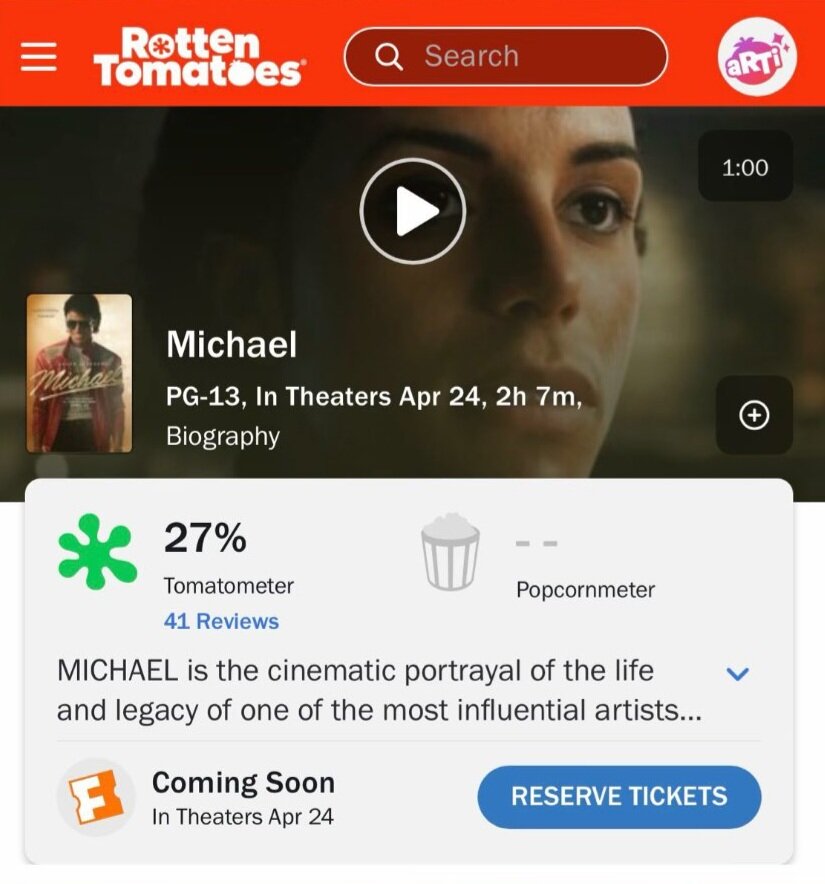The image size is (825, 884).
Task: Click the search magnifier icon
Action: click(388, 56)
